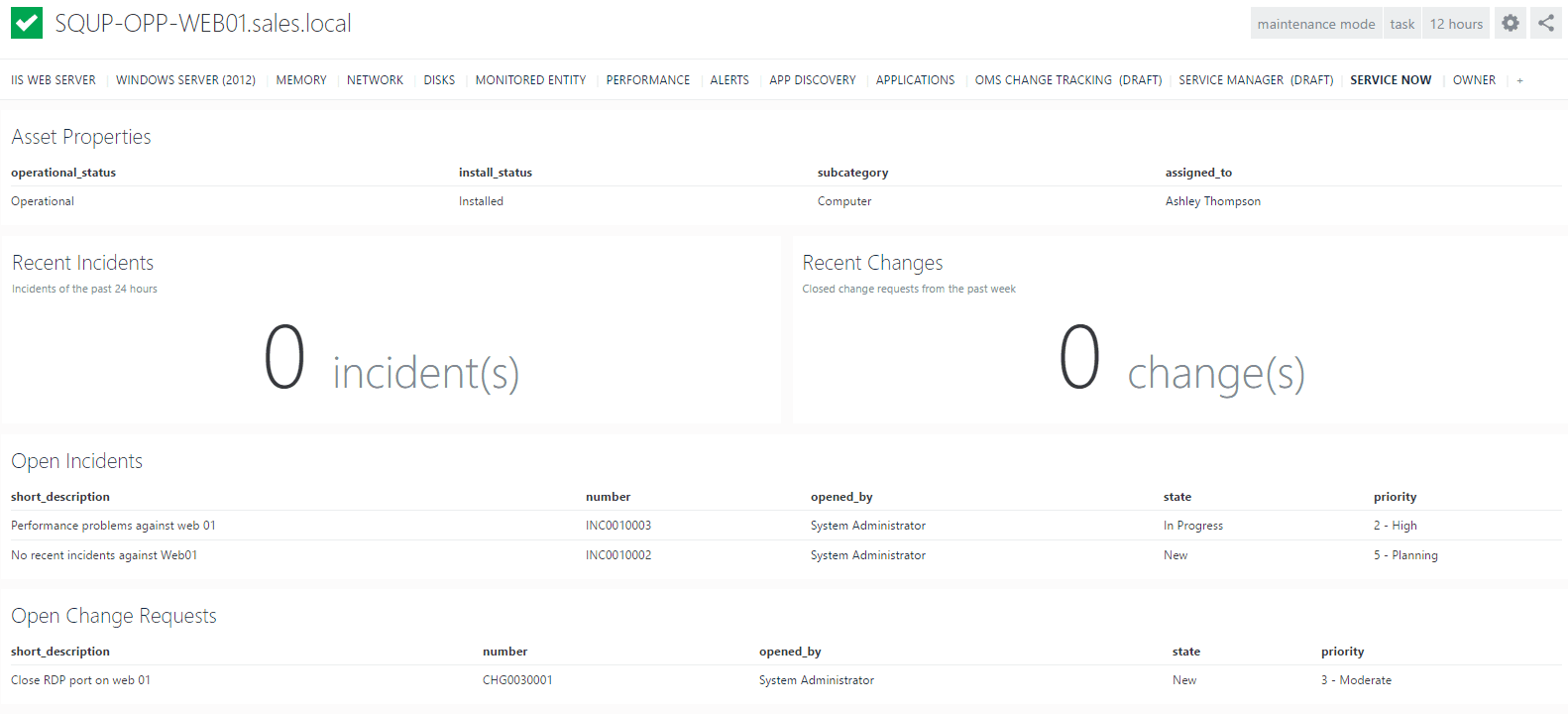The height and width of the screenshot is (714, 1568).
Task: Click Ashley Thompson in assigned_to
Action: (1213, 201)
